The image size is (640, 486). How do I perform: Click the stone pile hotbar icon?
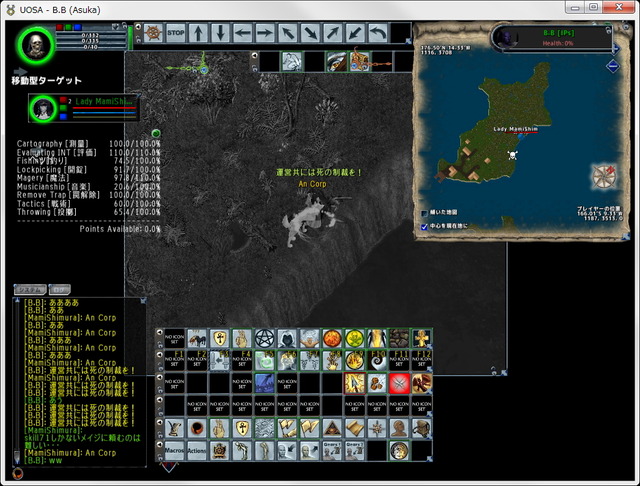pyautogui.click(x=399, y=339)
